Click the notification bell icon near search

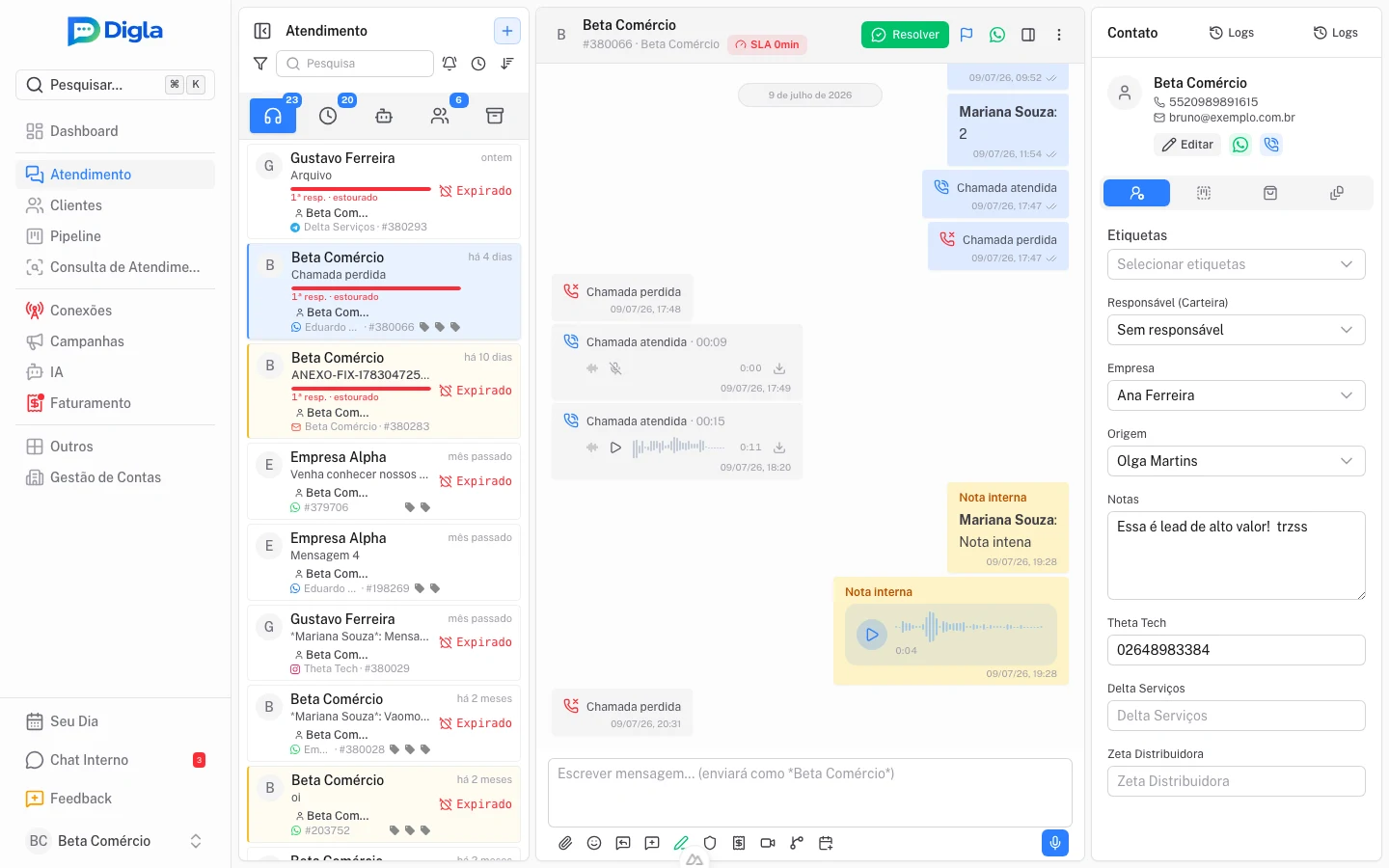[x=449, y=64]
